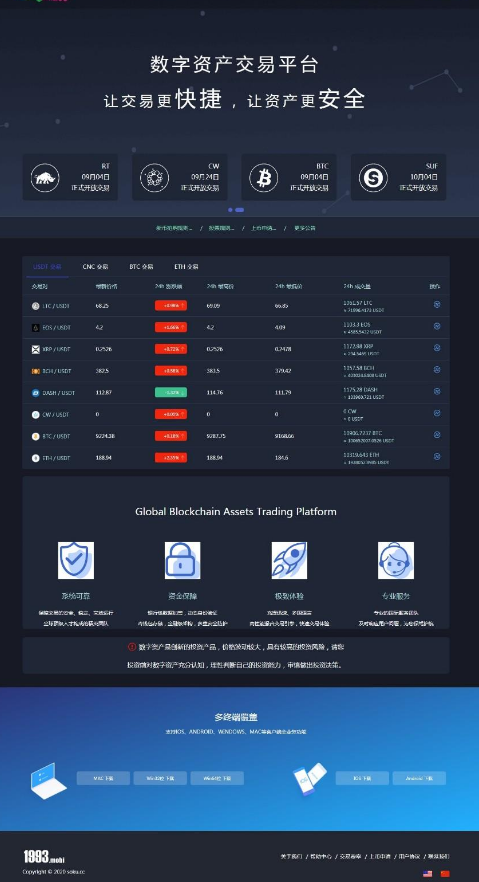This screenshot has width=479, height=882.
Task: Open trade action icon for LTC/USDT row
Action: [437, 304]
